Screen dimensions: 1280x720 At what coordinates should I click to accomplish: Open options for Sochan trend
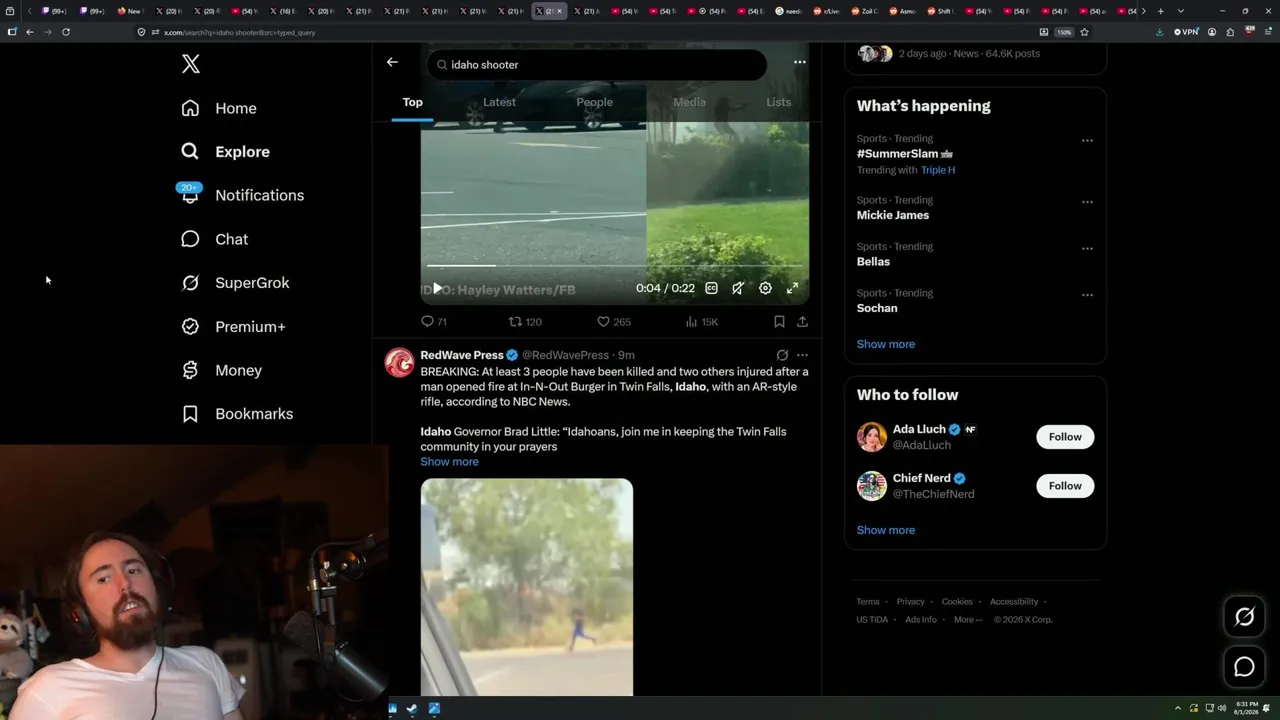1087,295
